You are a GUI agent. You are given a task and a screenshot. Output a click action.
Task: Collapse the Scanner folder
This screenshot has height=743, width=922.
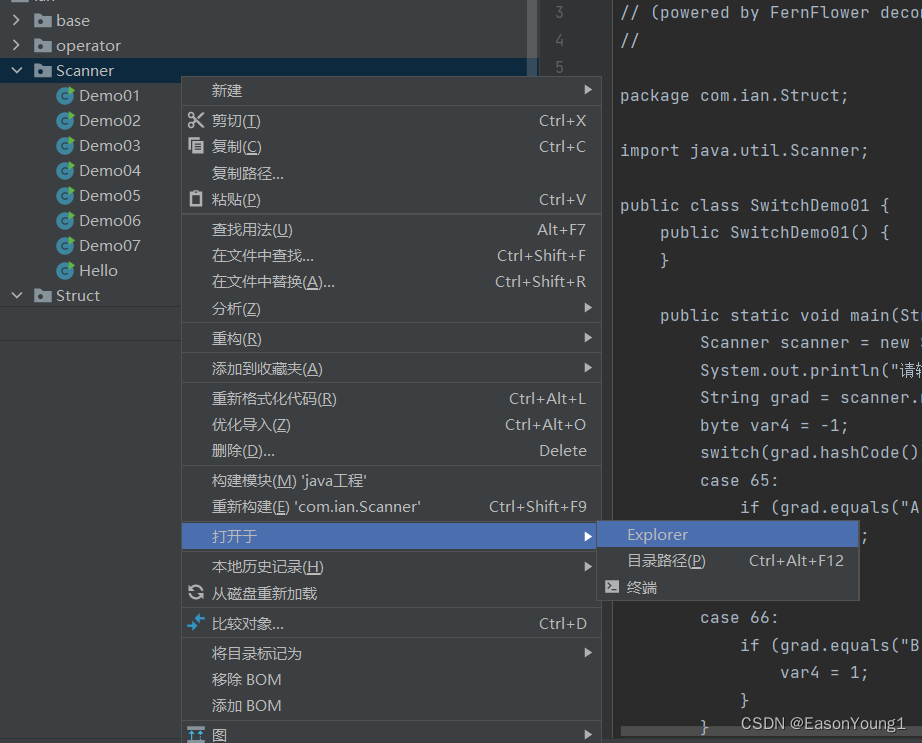[x=15, y=70]
